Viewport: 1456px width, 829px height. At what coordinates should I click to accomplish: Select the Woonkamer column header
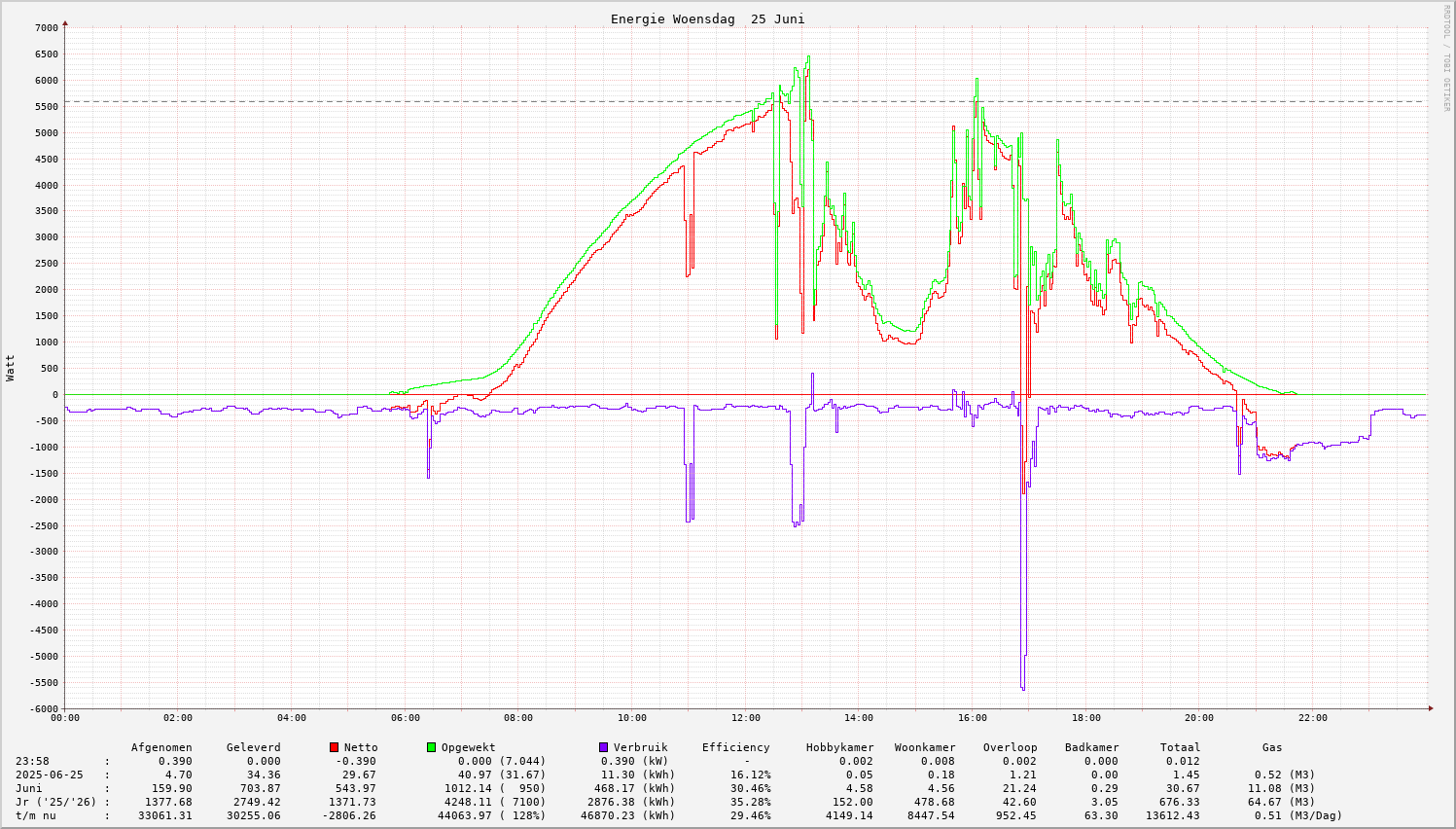[924, 747]
